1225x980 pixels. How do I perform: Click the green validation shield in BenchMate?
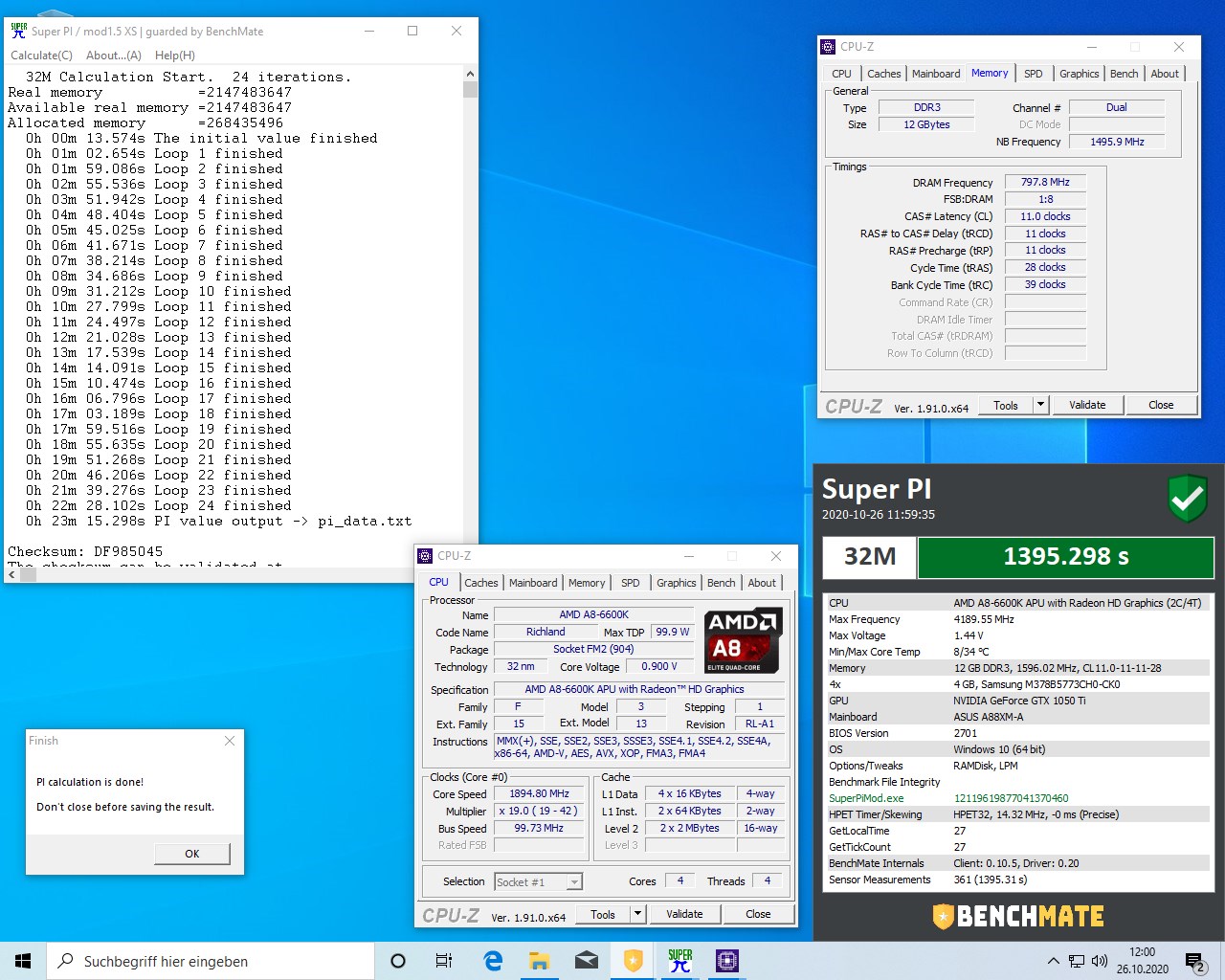[1188, 500]
